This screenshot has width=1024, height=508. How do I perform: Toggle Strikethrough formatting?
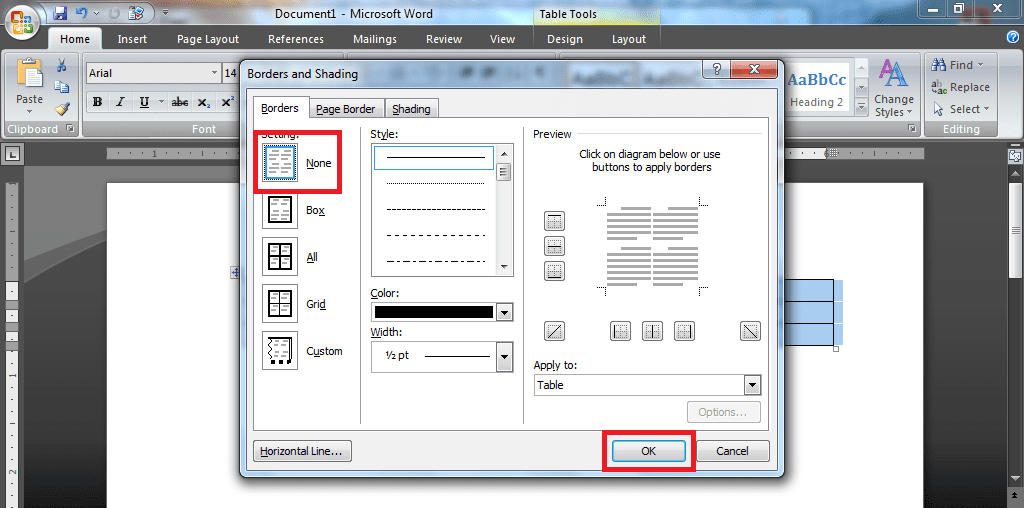click(180, 102)
